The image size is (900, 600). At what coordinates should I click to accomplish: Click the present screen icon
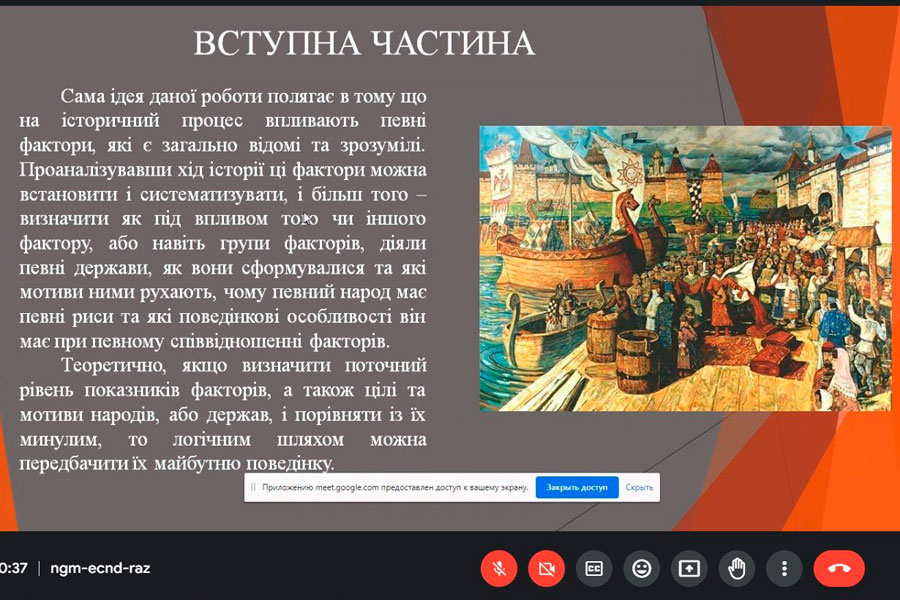689,568
